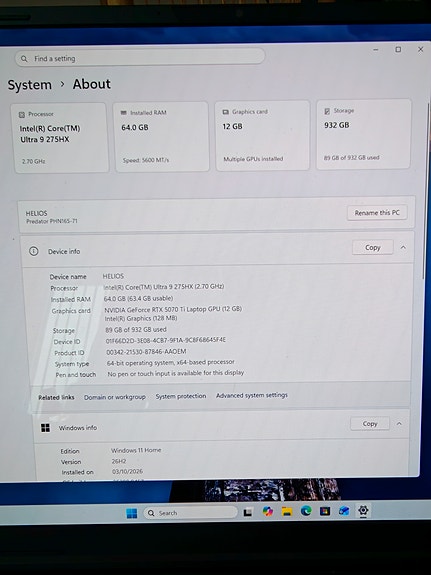Screen dimensions: 431x575
Task: Click the Settings gear on taskbar
Action: coord(363,510)
